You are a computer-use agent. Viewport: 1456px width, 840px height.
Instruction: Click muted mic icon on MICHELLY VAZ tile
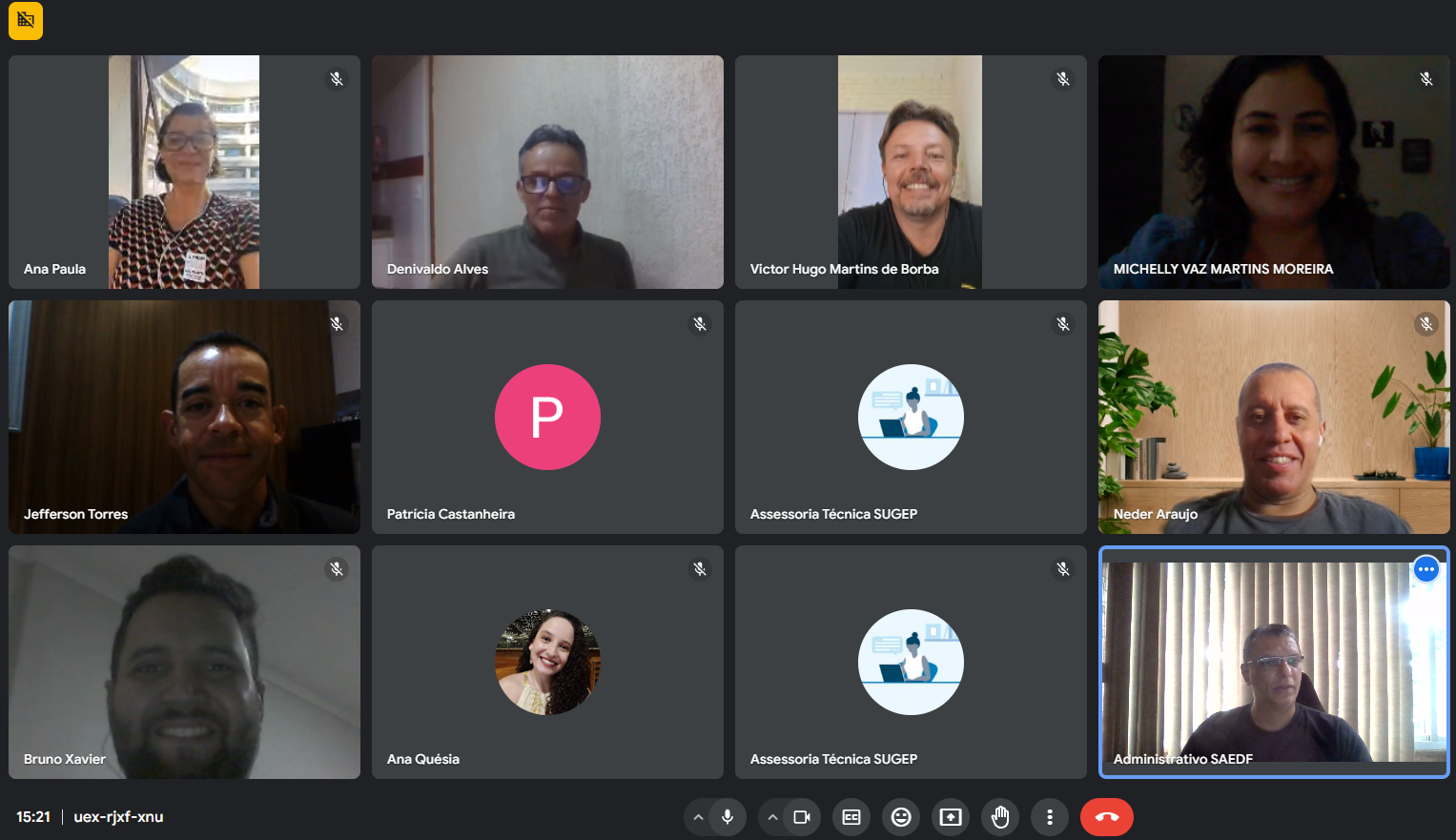pos(1426,79)
